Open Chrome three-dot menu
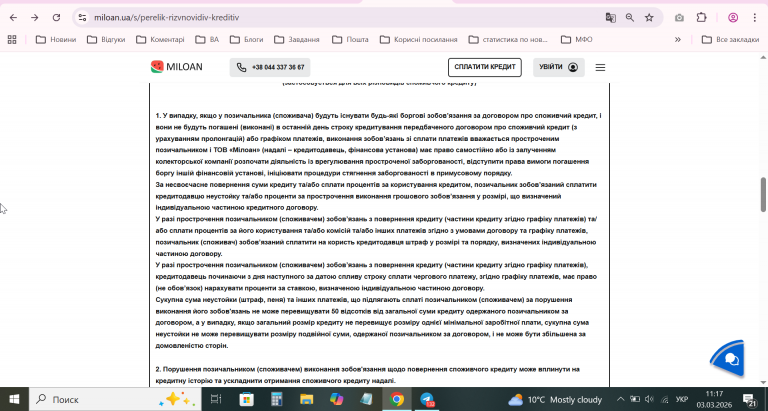 pos(755,18)
